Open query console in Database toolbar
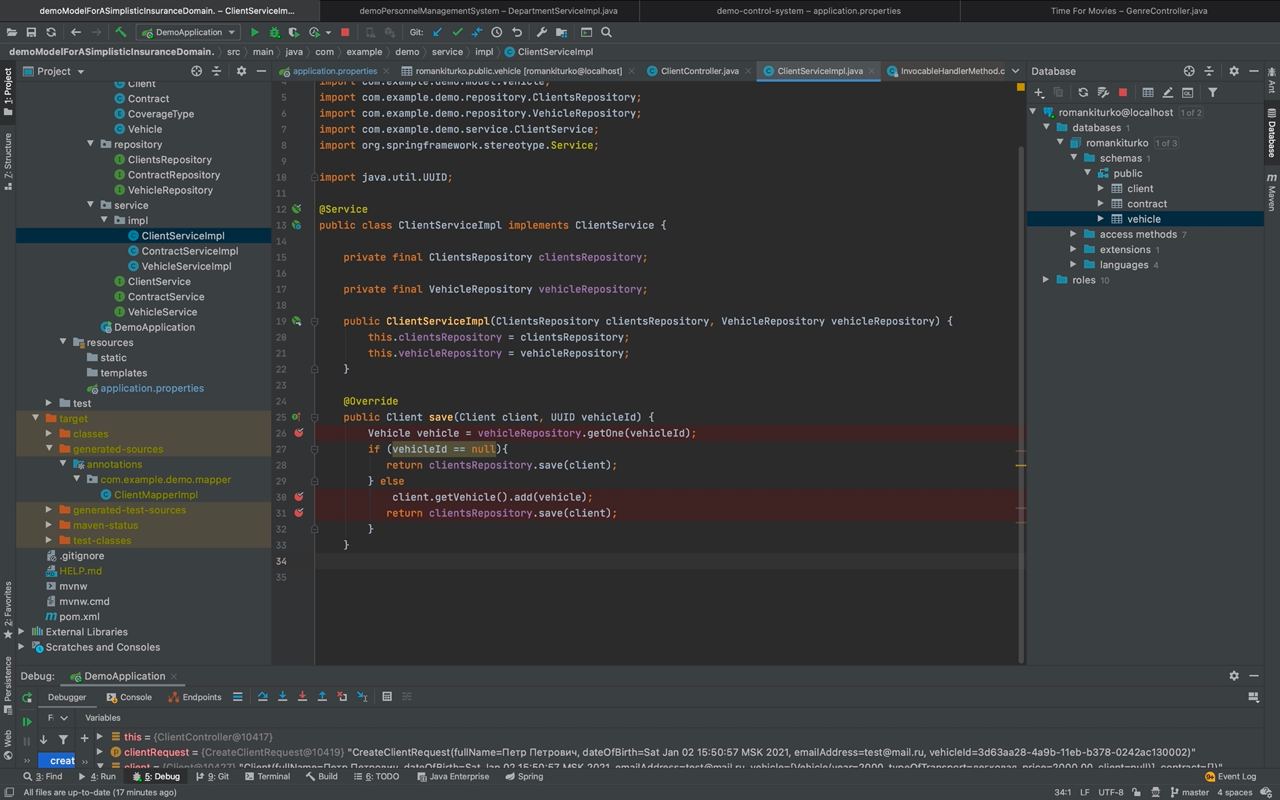This screenshot has width=1280, height=800. (1187, 92)
